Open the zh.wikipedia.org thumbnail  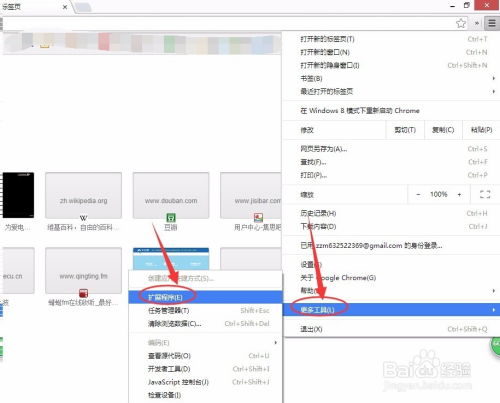click(83, 195)
